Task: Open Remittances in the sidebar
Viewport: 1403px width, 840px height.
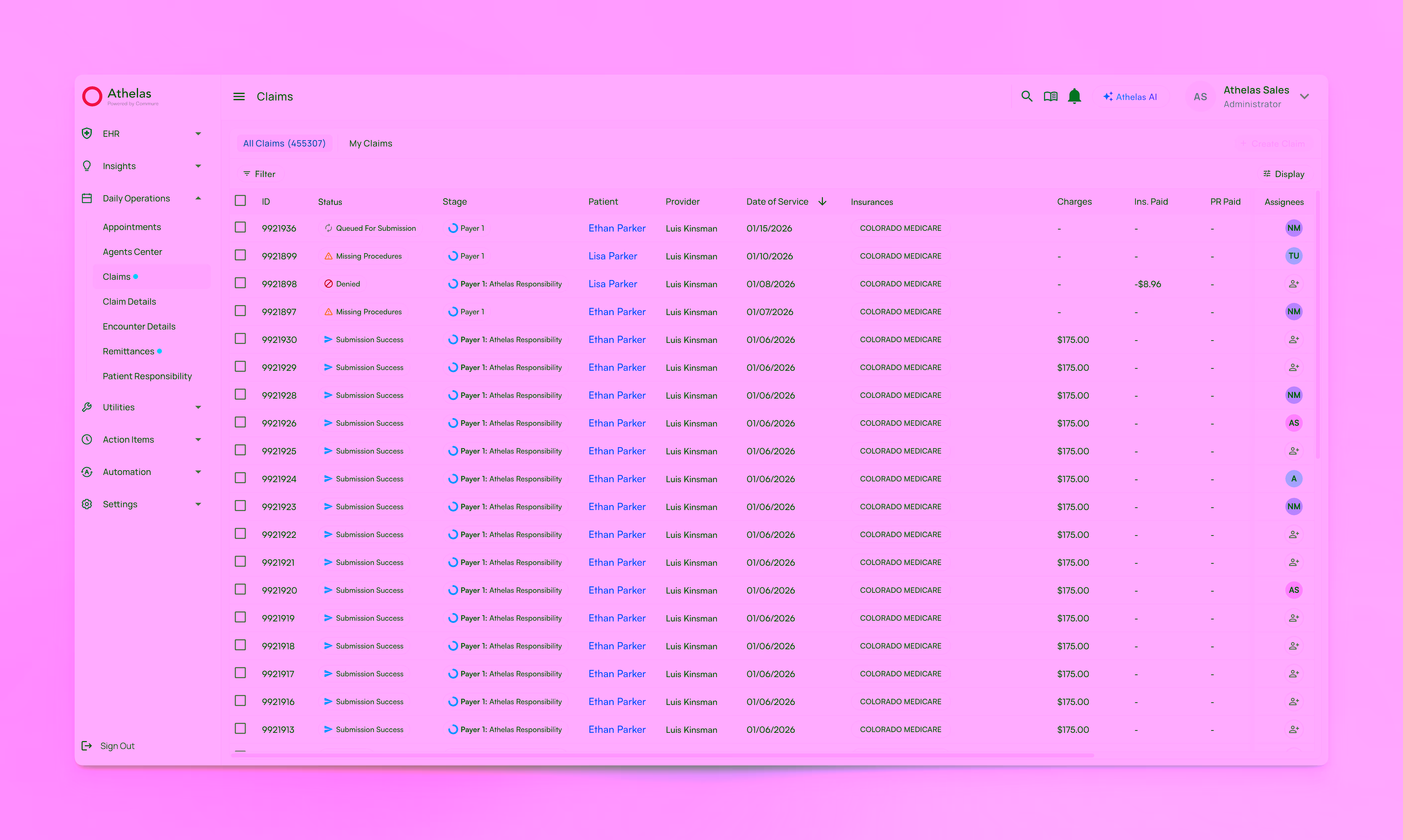Action: (x=129, y=351)
